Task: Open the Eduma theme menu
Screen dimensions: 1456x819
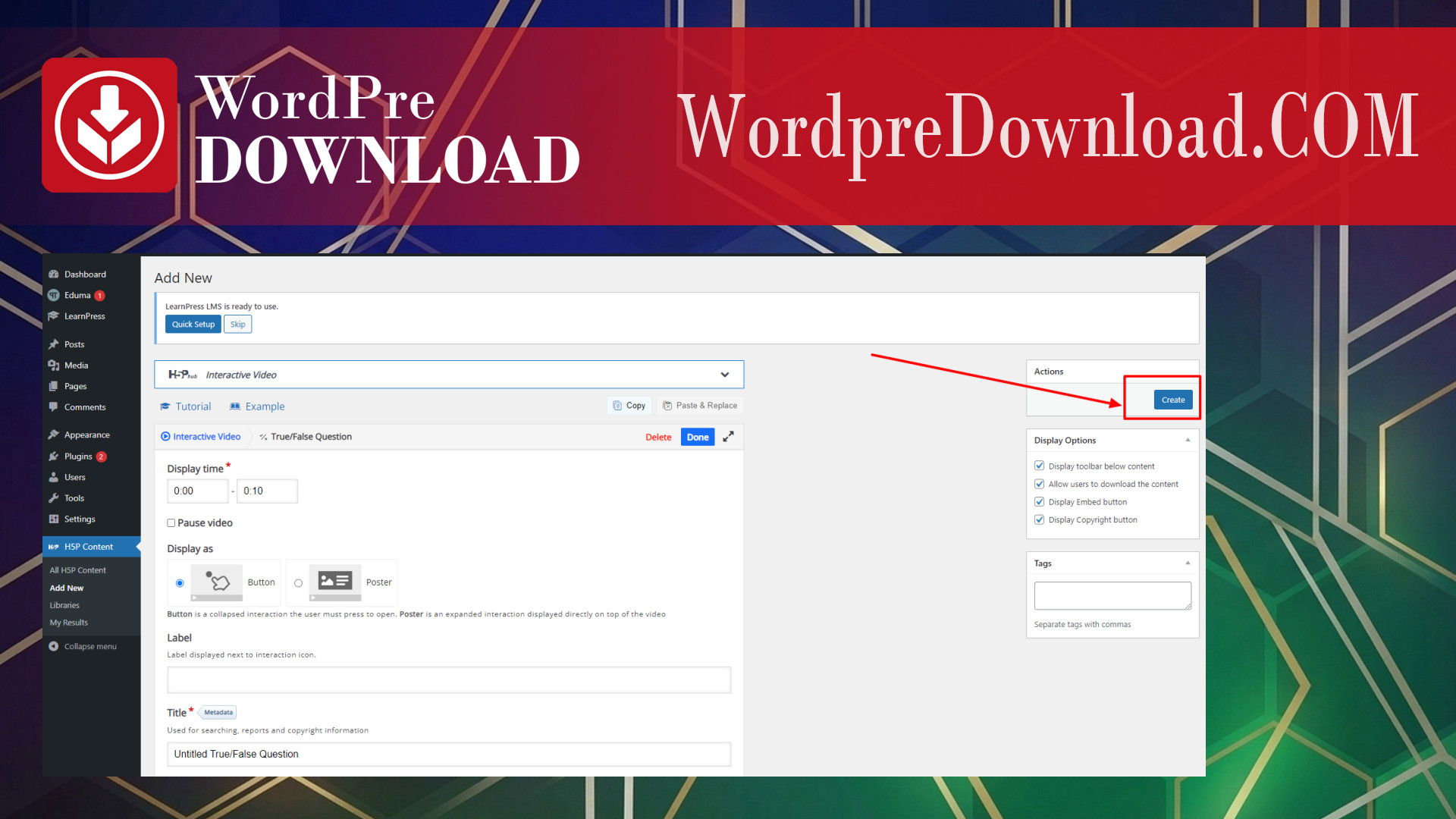Action: (x=77, y=296)
